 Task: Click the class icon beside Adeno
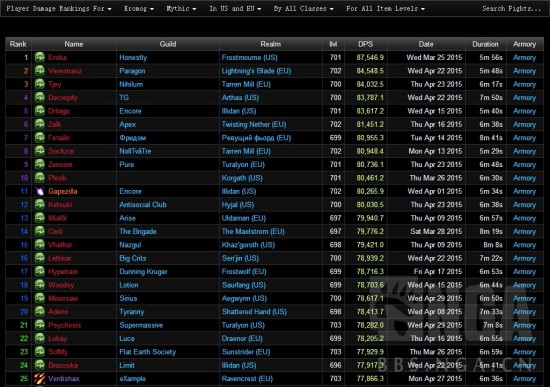point(40,312)
